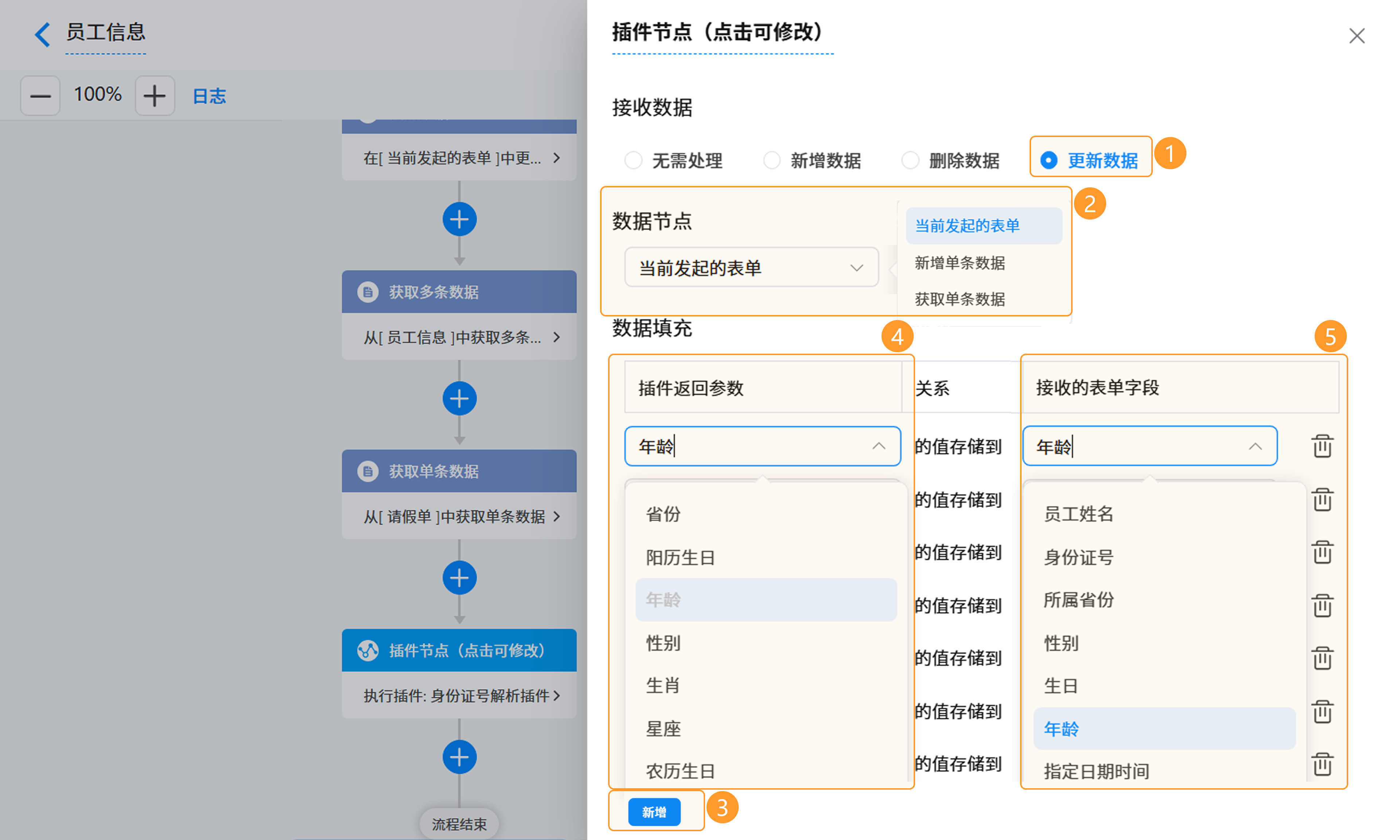
Task: Choose 当前发起的表单 in data node list
Action: [984, 225]
